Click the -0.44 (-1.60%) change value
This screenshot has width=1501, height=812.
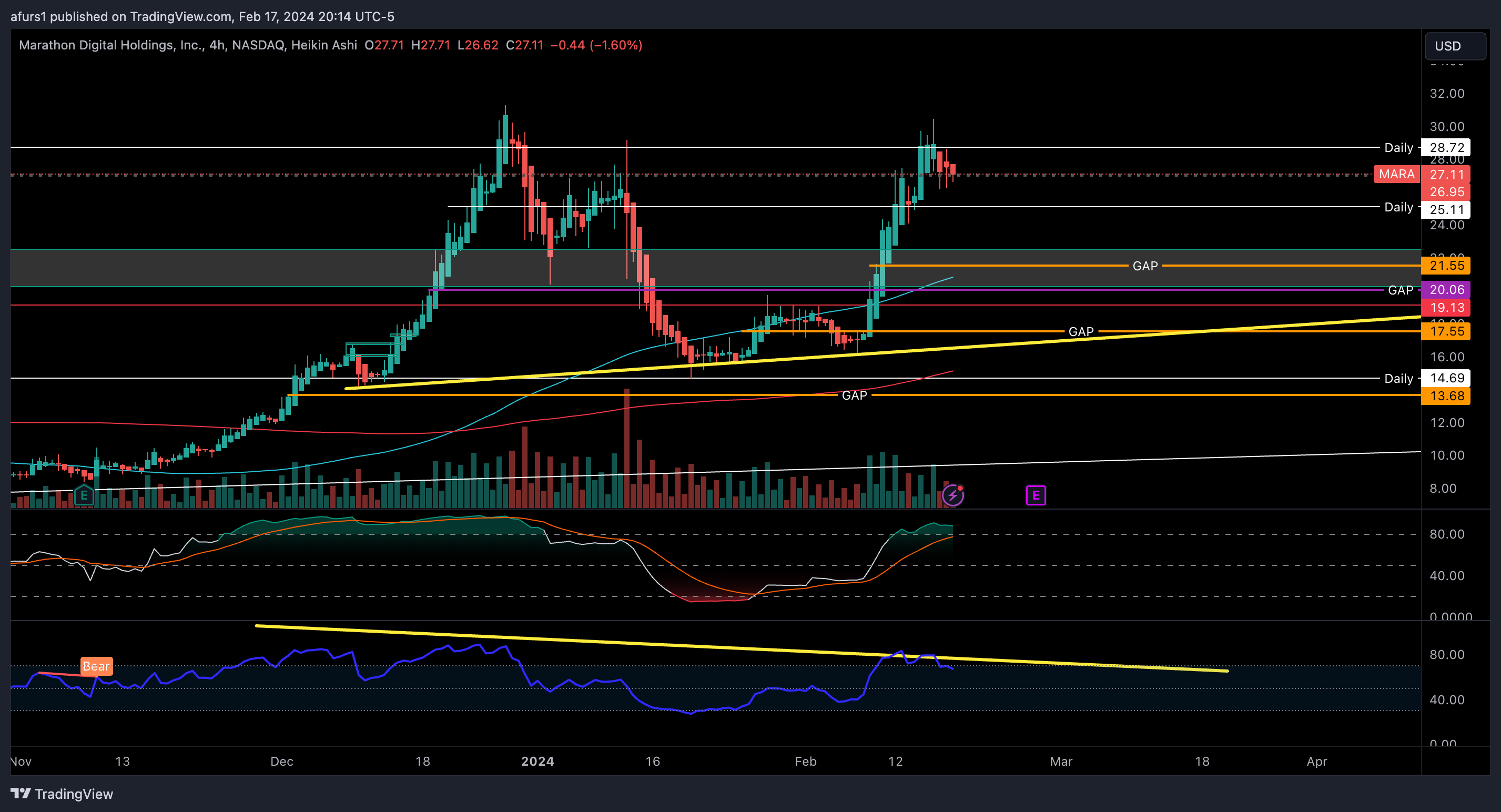(x=596, y=45)
